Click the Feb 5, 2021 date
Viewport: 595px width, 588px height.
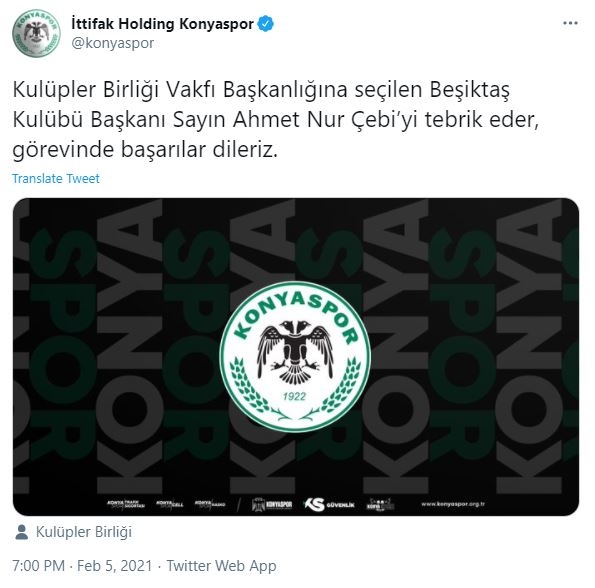(115, 566)
